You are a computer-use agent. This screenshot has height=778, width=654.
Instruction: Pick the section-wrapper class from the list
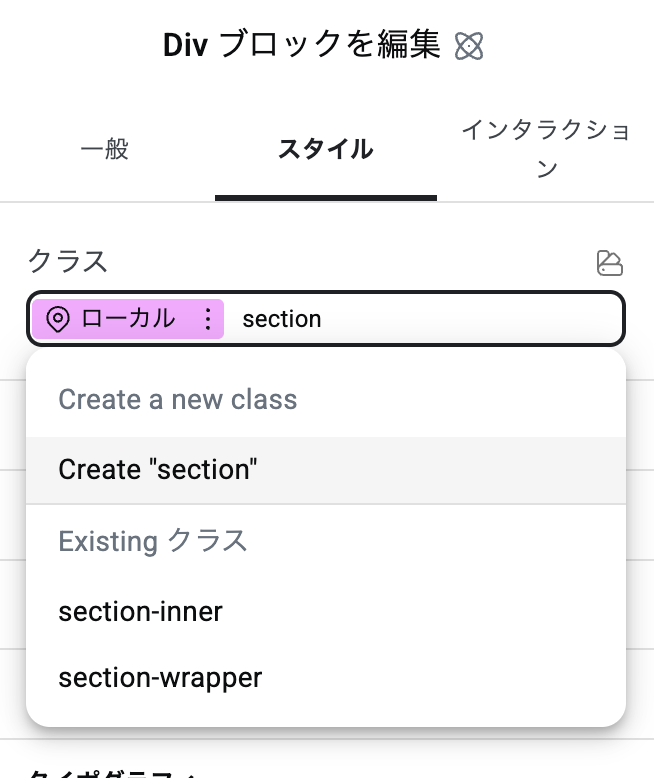[160, 677]
